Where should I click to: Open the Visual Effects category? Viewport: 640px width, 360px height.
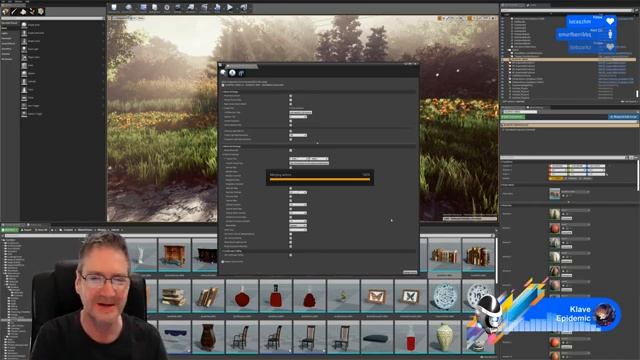point(9,44)
